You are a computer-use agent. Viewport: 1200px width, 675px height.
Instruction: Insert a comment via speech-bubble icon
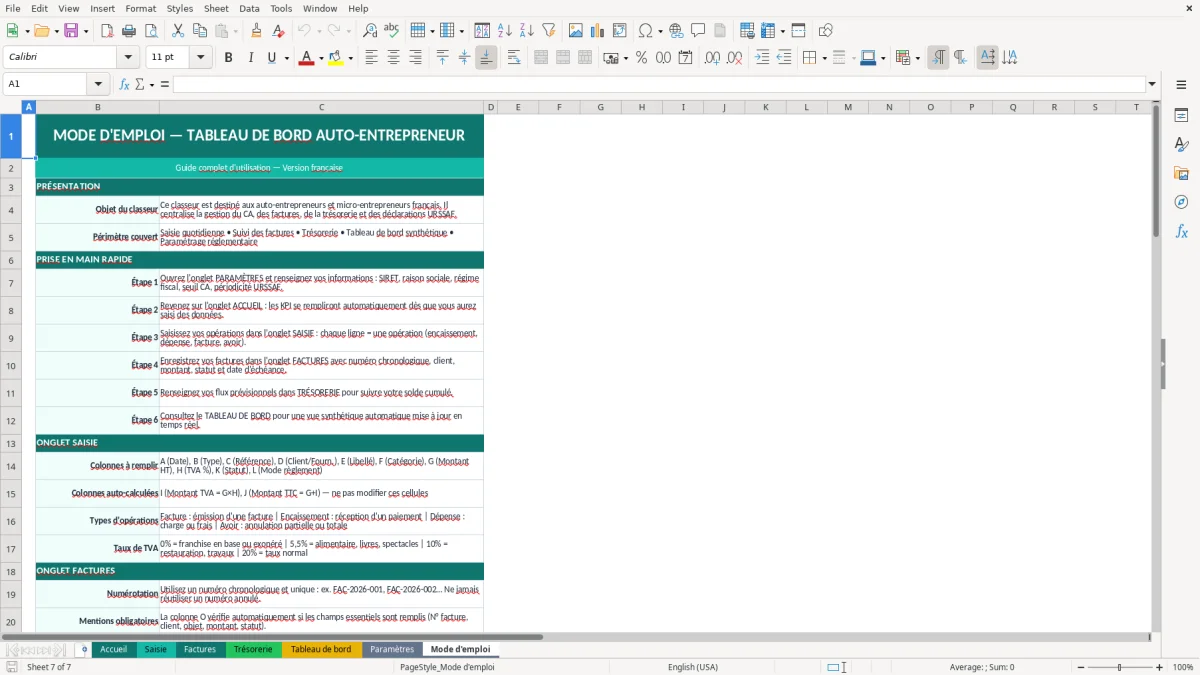click(x=698, y=31)
